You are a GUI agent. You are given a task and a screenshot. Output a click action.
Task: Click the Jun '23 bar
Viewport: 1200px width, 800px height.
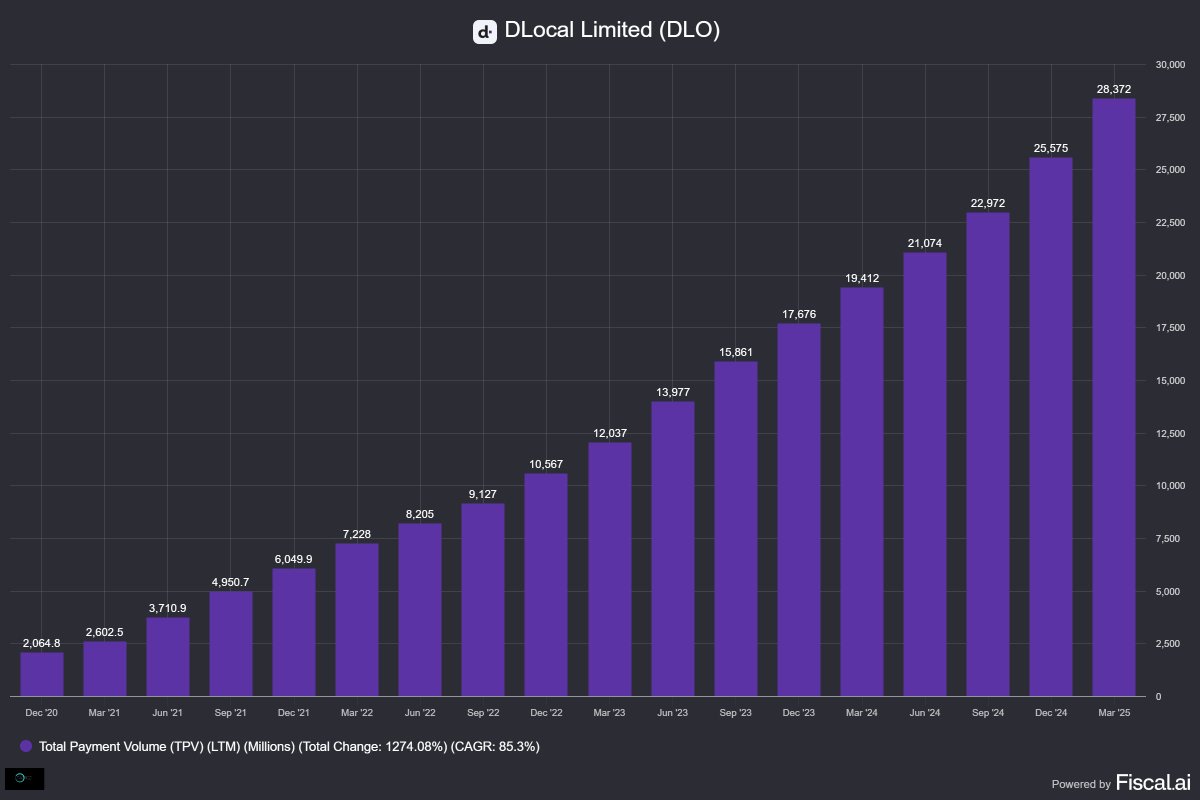coord(673,549)
